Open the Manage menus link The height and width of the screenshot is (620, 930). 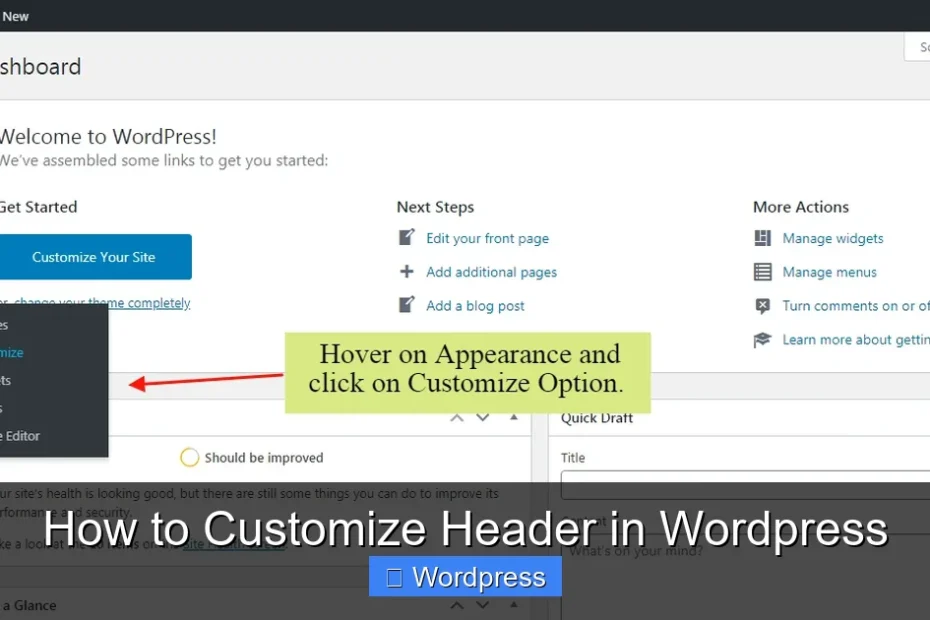829,272
